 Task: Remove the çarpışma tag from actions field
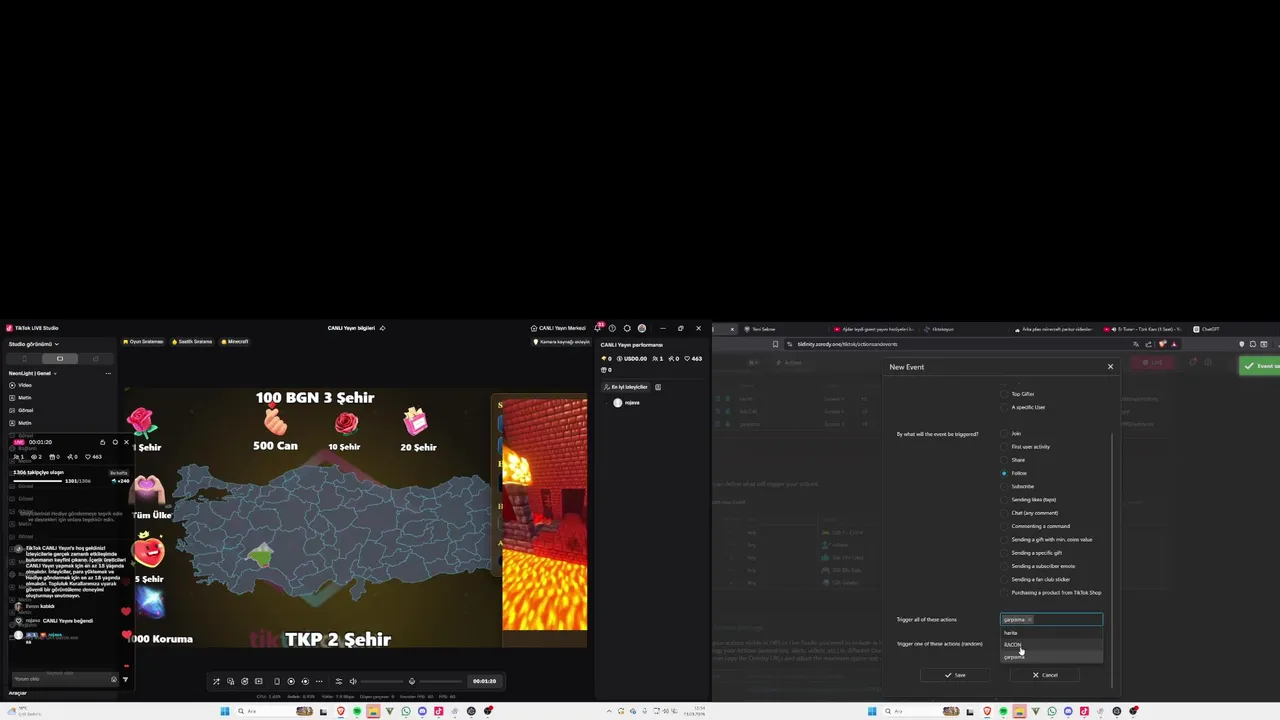click(1029, 620)
